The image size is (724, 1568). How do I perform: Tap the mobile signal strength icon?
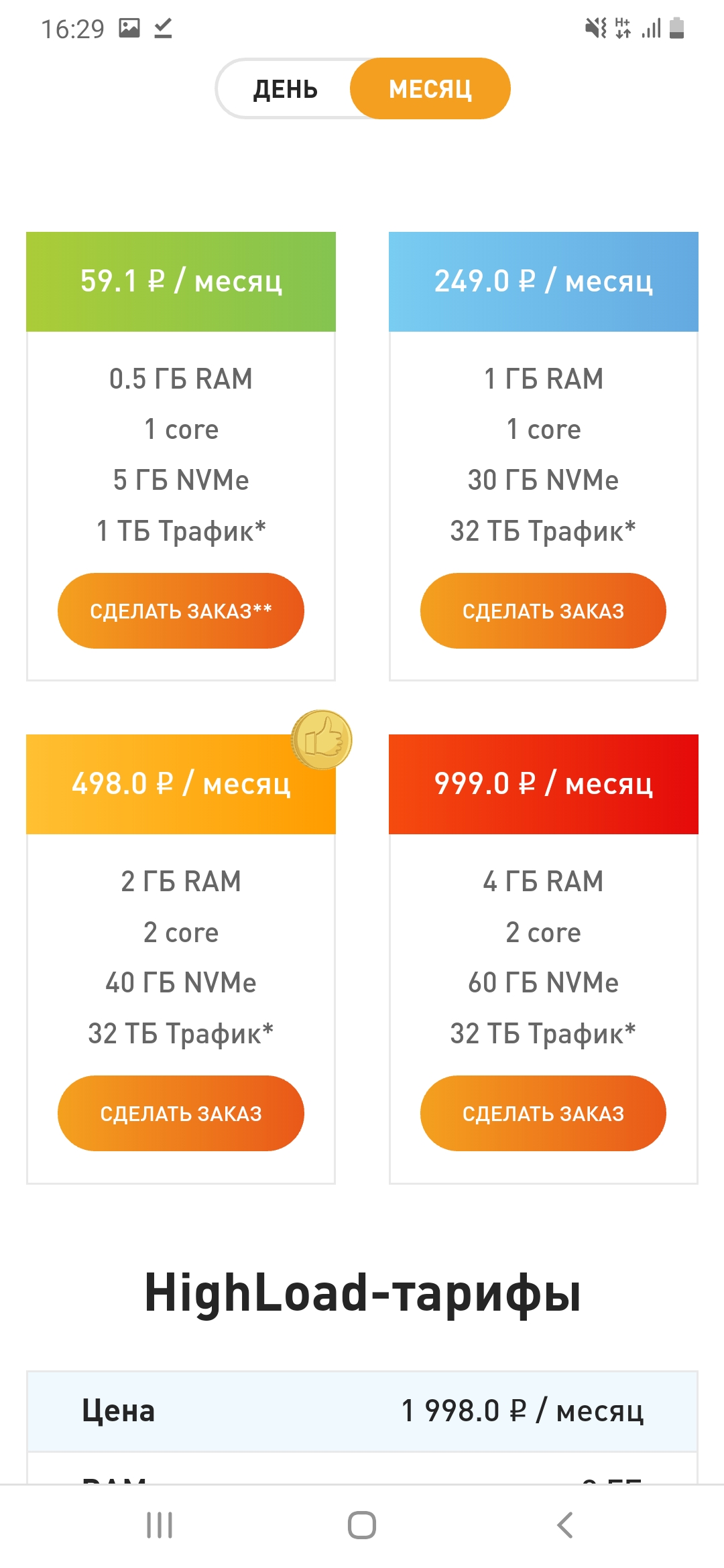point(651,28)
